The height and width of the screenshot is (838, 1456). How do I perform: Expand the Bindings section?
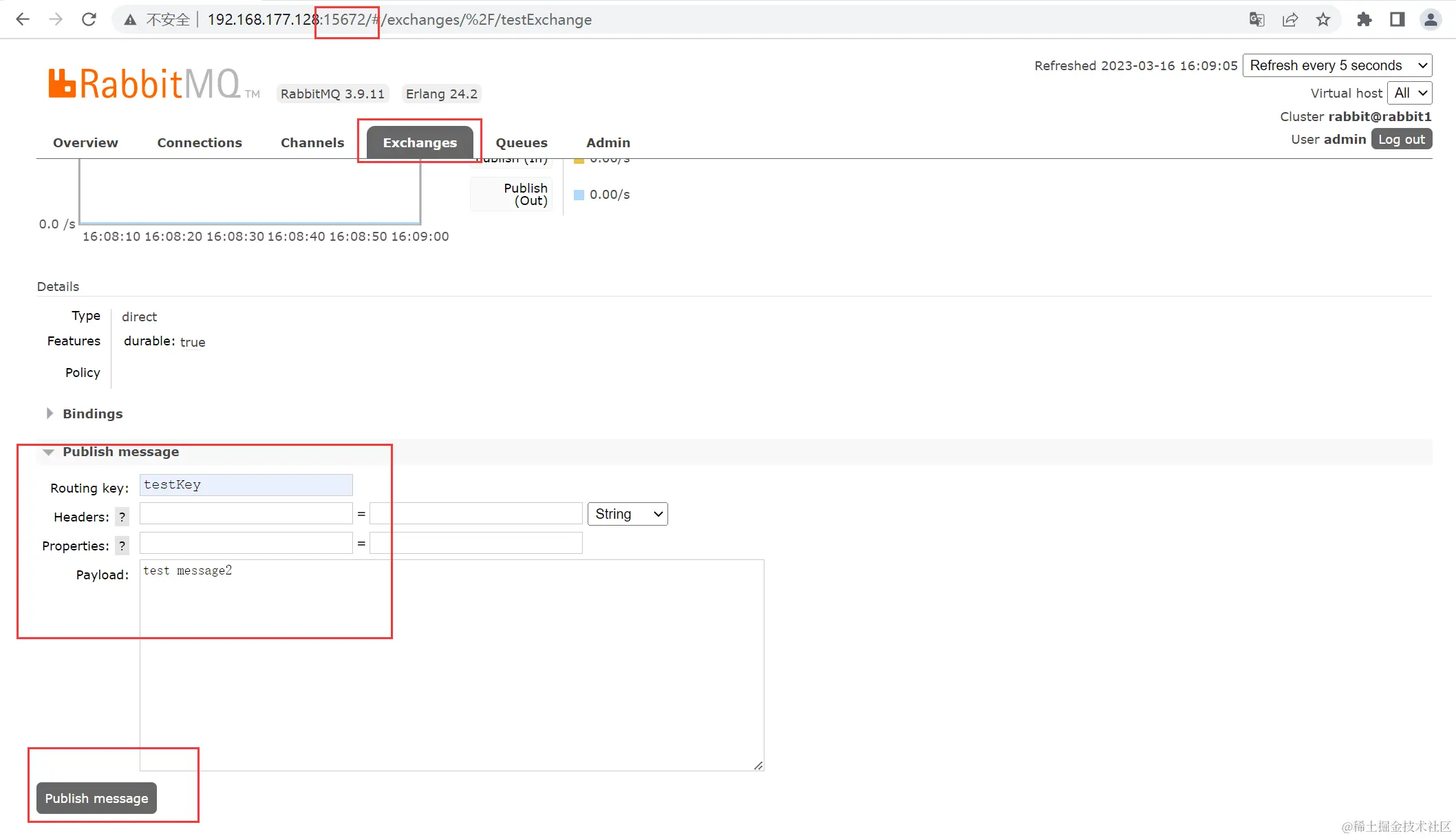click(x=92, y=413)
